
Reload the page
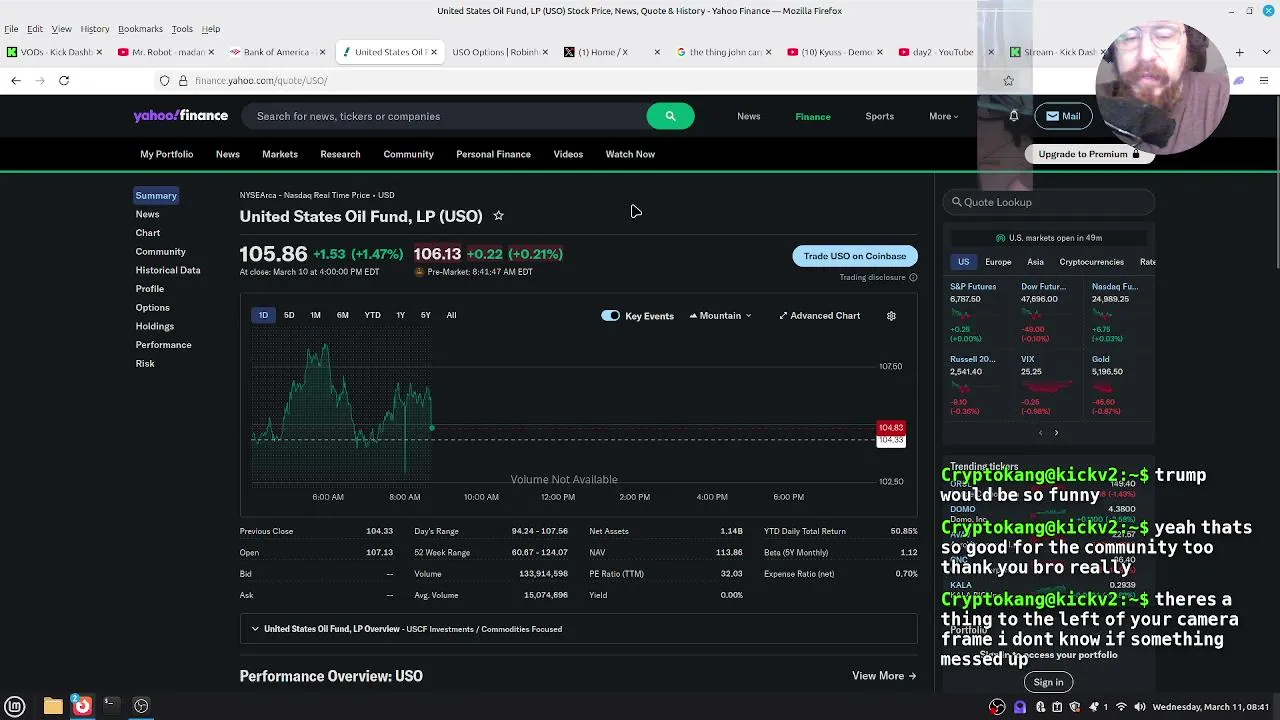click(64, 80)
